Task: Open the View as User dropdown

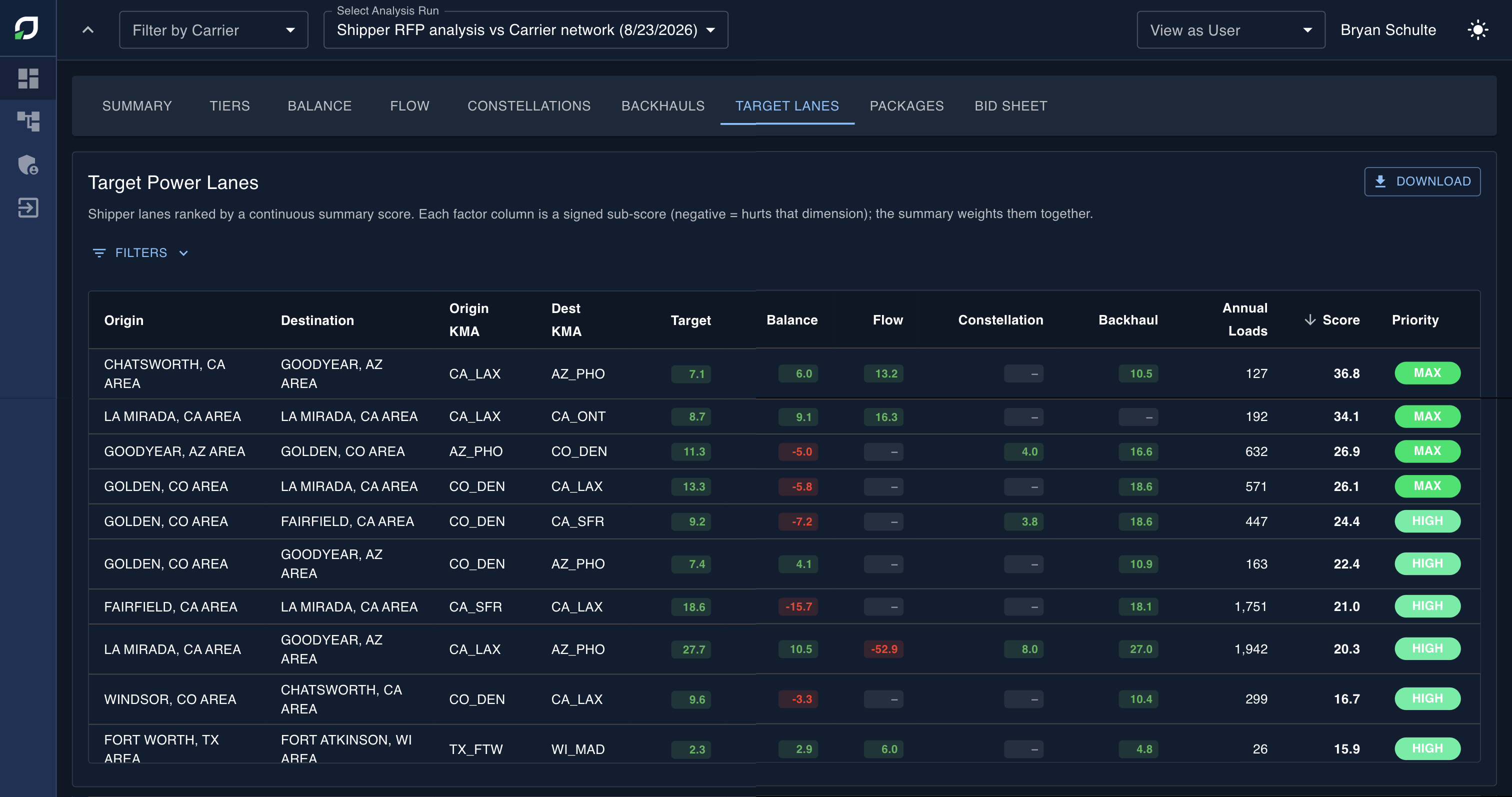Action: [x=1231, y=30]
